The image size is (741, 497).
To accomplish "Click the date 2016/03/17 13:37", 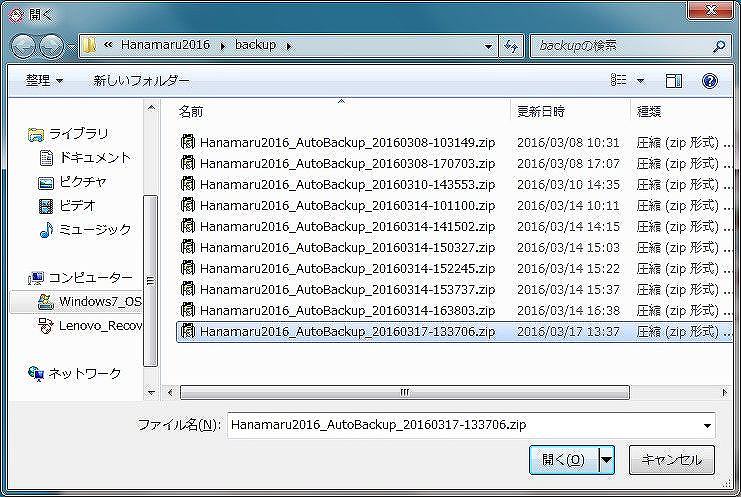I will 568,331.
